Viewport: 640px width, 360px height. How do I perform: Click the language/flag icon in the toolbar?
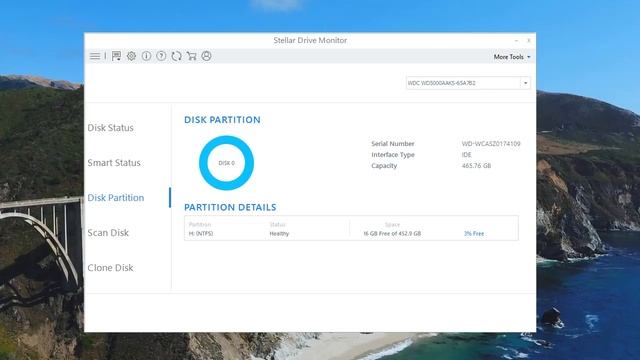tap(116, 56)
